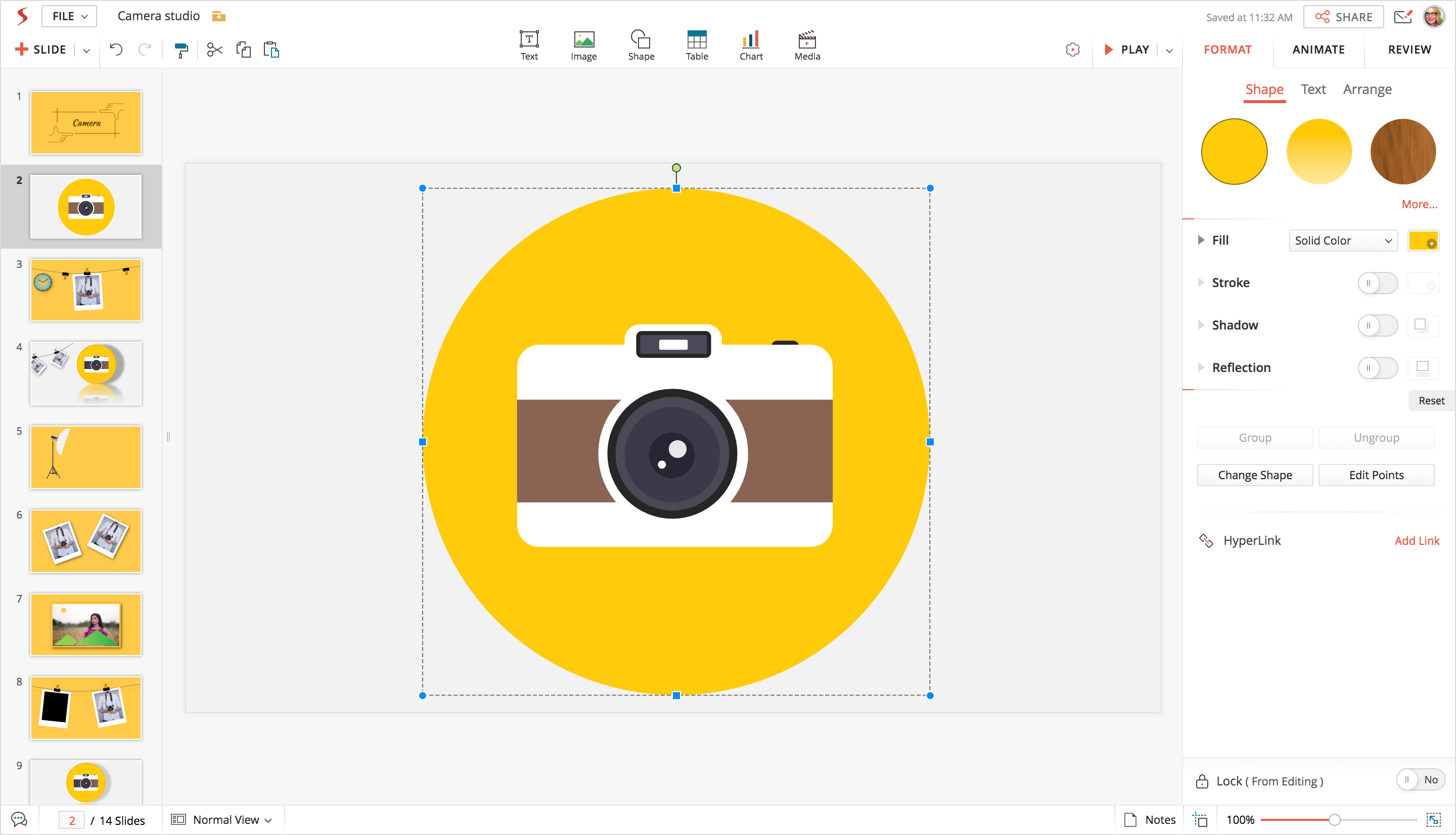Switch to the ANIMATE tab
The height and width of the screenshot is (835, 1456).
pyautogui.click(x=1318, y=50)
